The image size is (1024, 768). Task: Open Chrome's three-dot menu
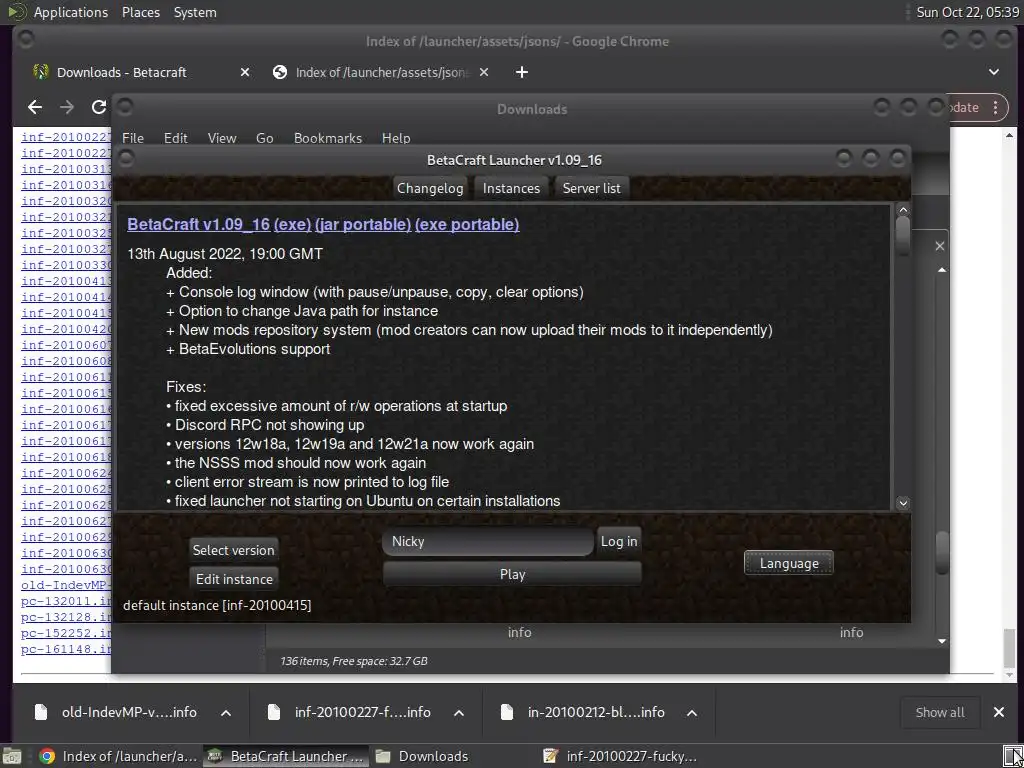coord(995,108)
